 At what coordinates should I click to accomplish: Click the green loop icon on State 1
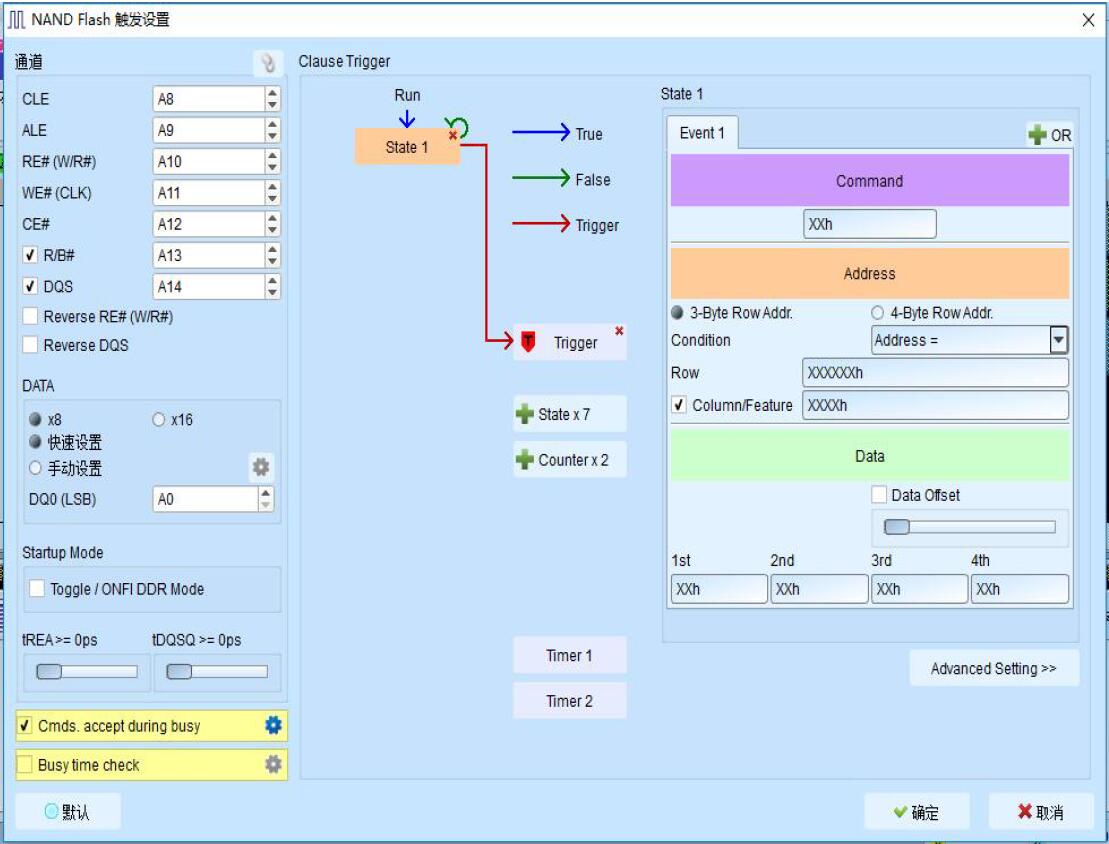[459, 127]
